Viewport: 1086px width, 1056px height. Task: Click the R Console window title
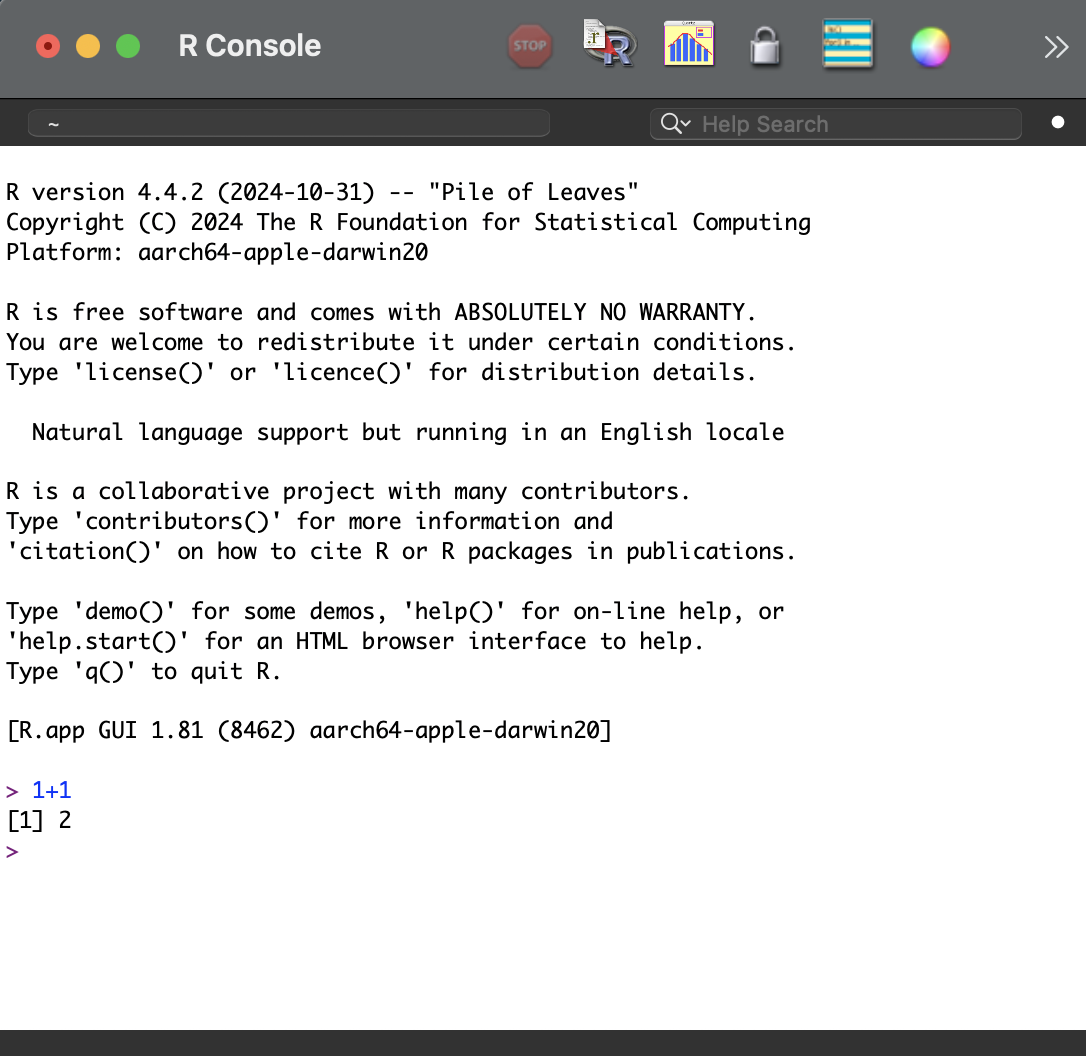pos(249,46)
